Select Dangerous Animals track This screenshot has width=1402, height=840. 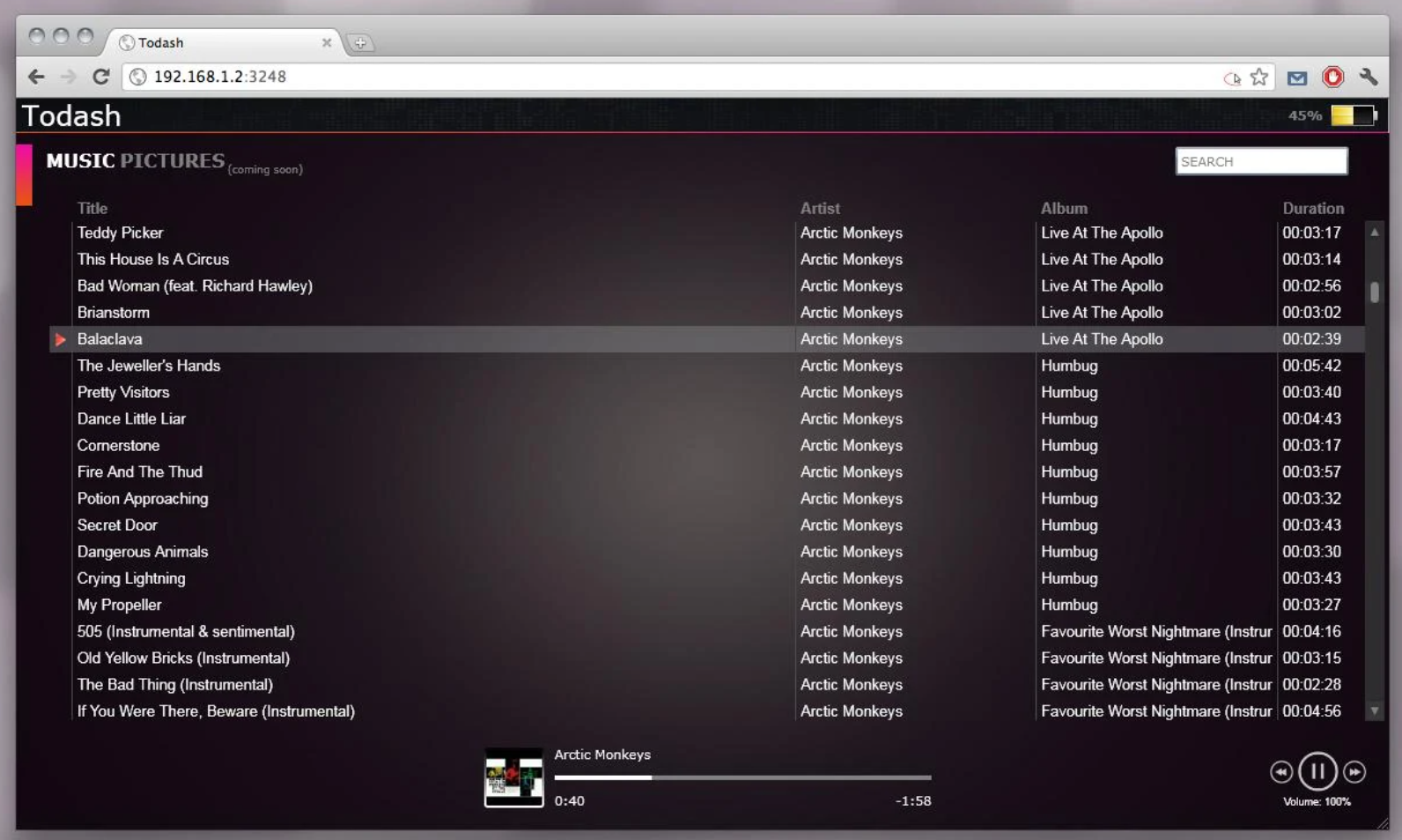[142, 552]
